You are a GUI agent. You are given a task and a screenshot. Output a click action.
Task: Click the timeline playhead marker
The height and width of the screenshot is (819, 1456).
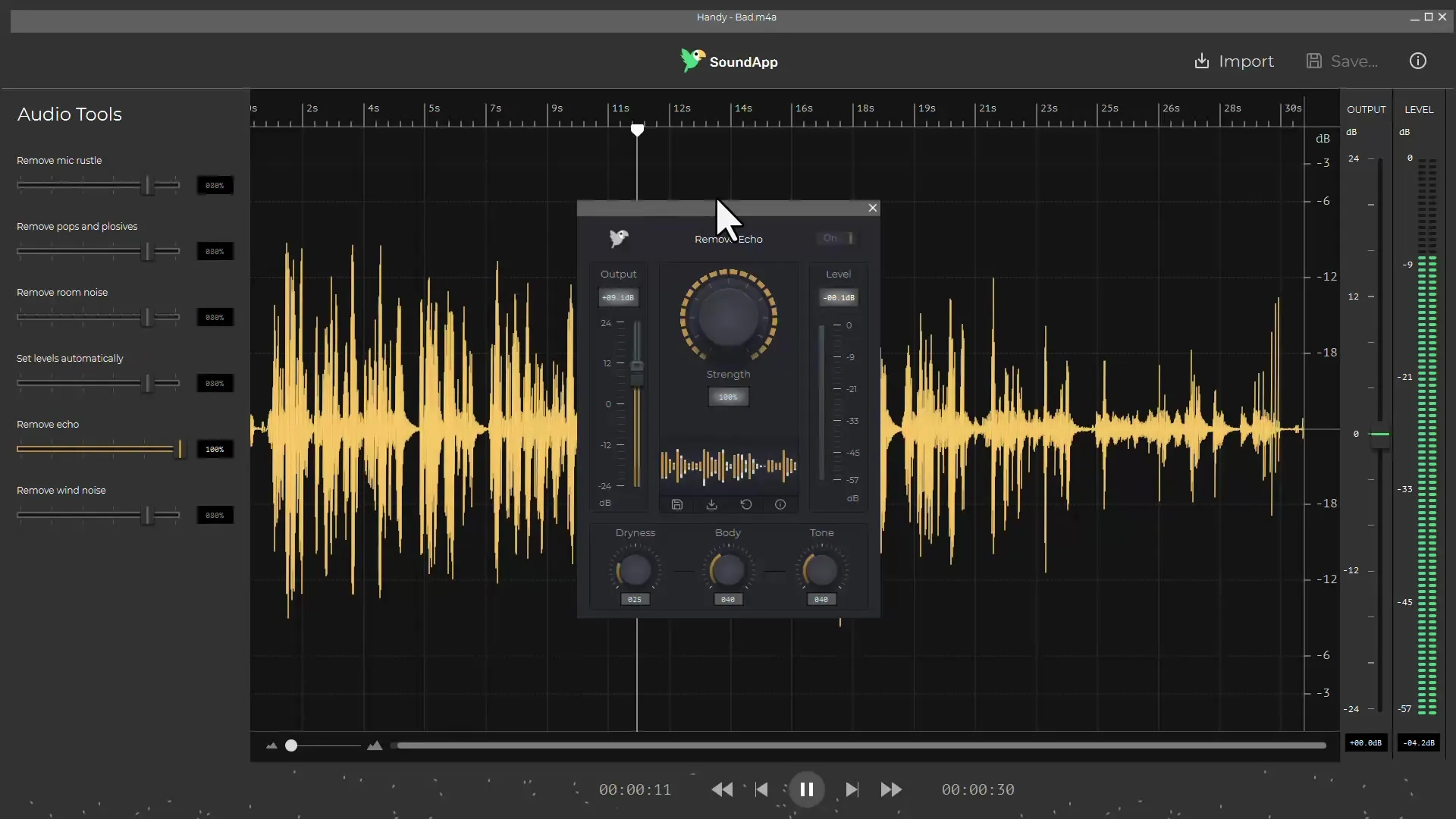[x=637, y=130]
